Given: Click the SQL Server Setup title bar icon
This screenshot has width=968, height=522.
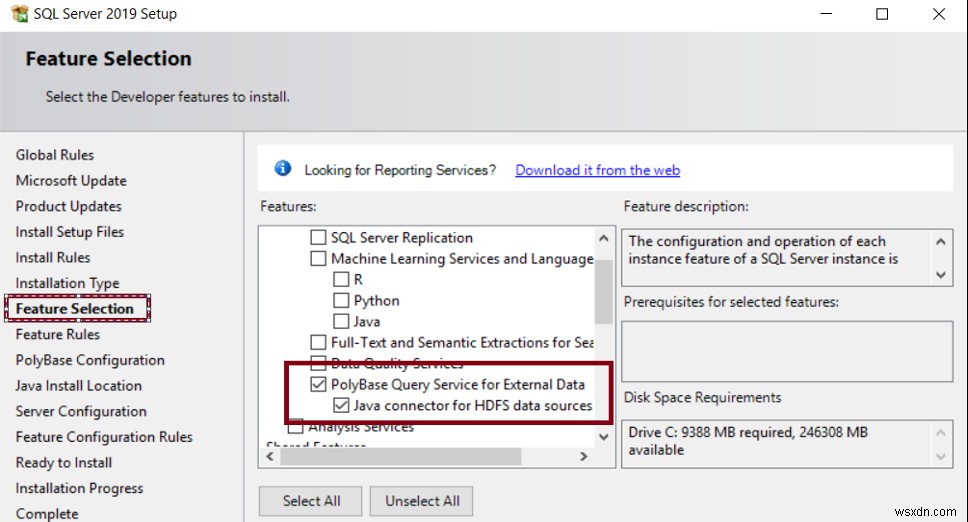Looking at the screenshot, I should (x=17, y=14).
